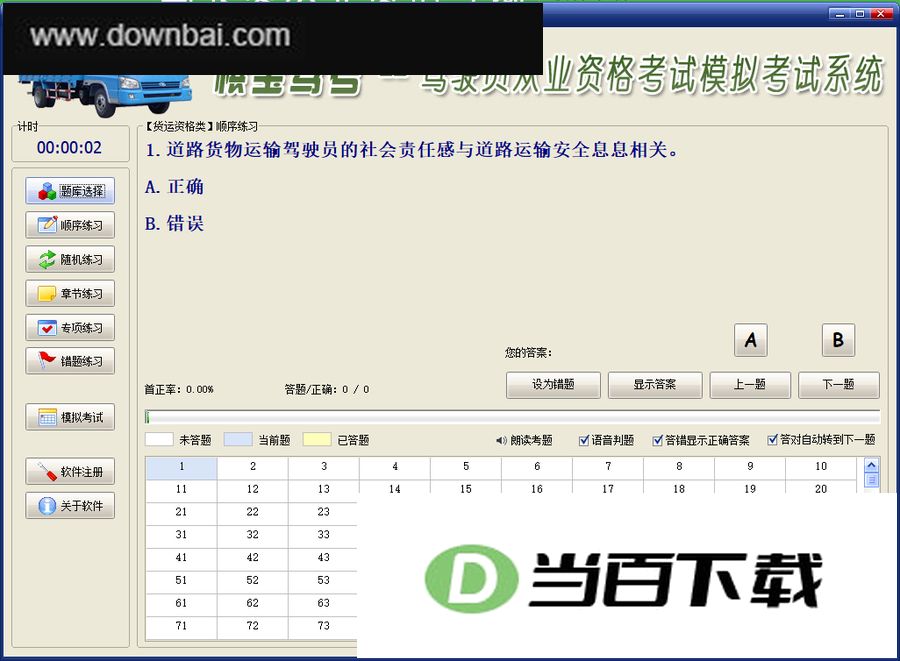Advance with the 下一题 button
Screen dimensions: 900x661
click(x=839, y=384)
